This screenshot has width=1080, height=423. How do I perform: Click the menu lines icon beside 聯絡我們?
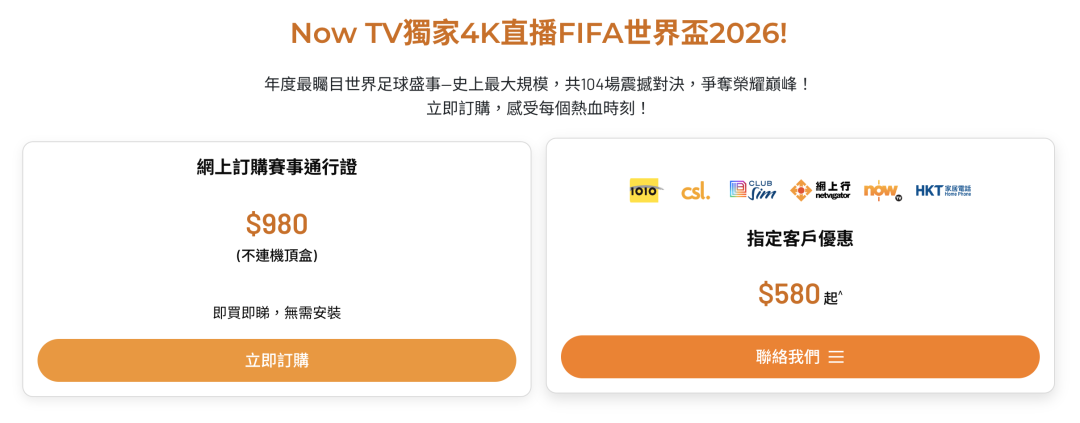836,357
